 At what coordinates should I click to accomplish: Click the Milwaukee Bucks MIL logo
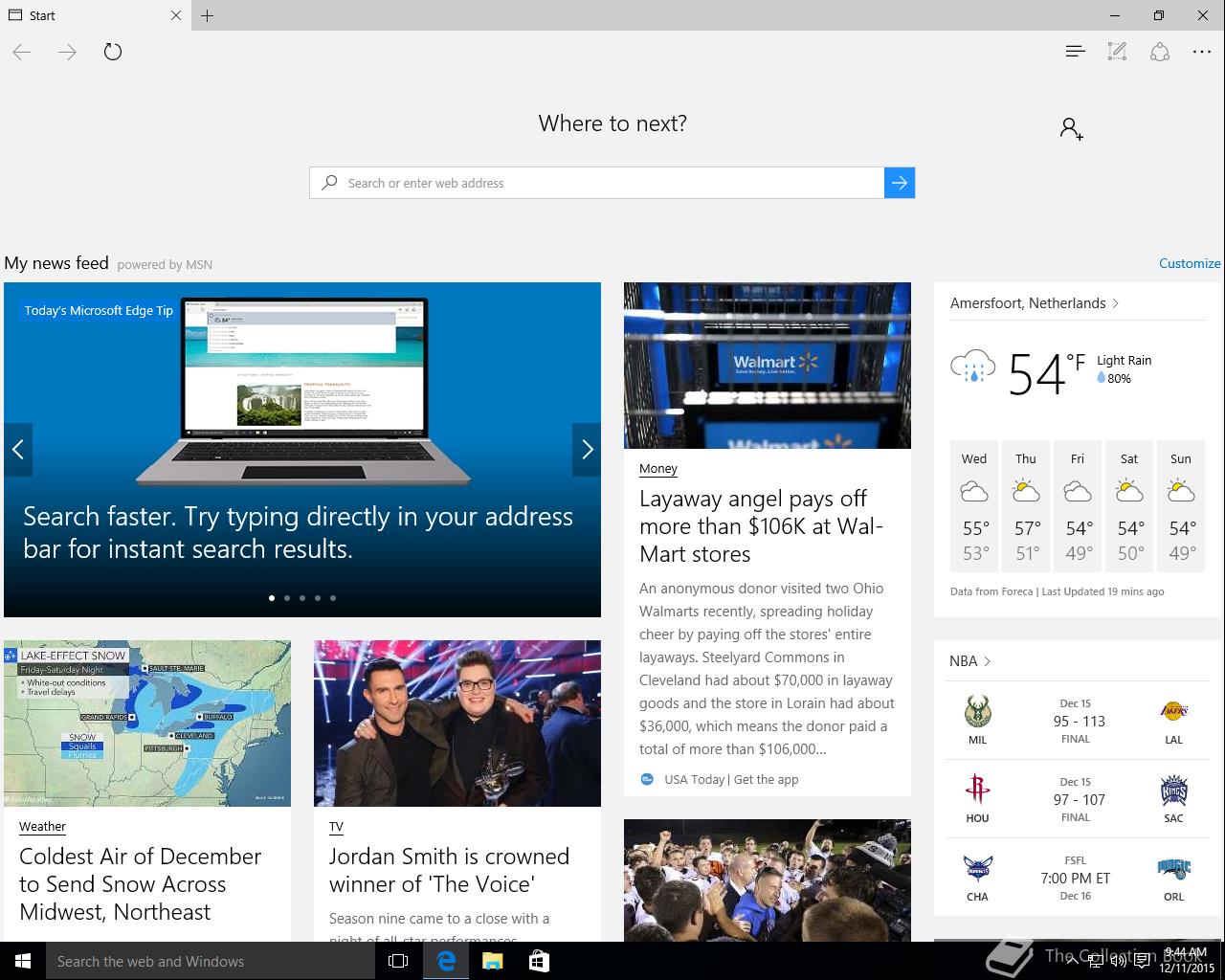977,712
